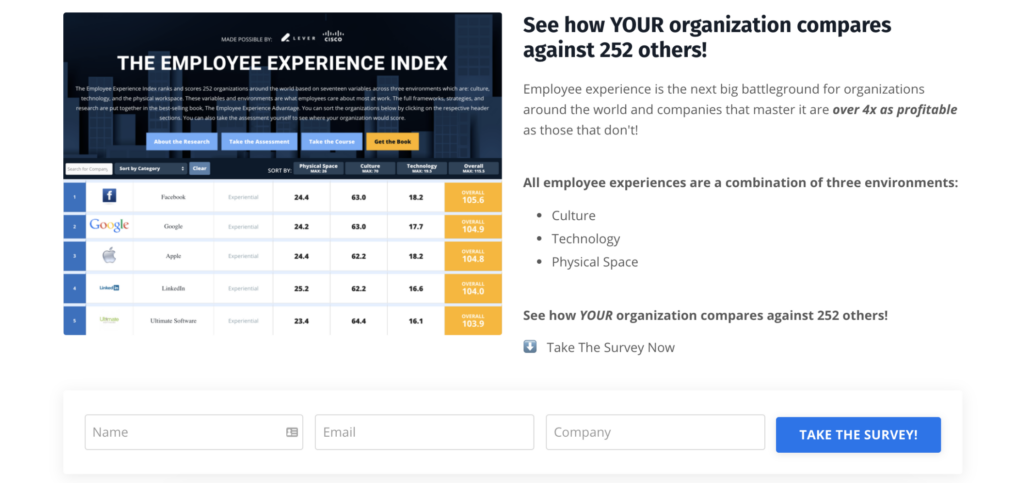Click the LinkedIn logo icon
This screenshot has height=483, width=1024.
(x=109, y=287)
